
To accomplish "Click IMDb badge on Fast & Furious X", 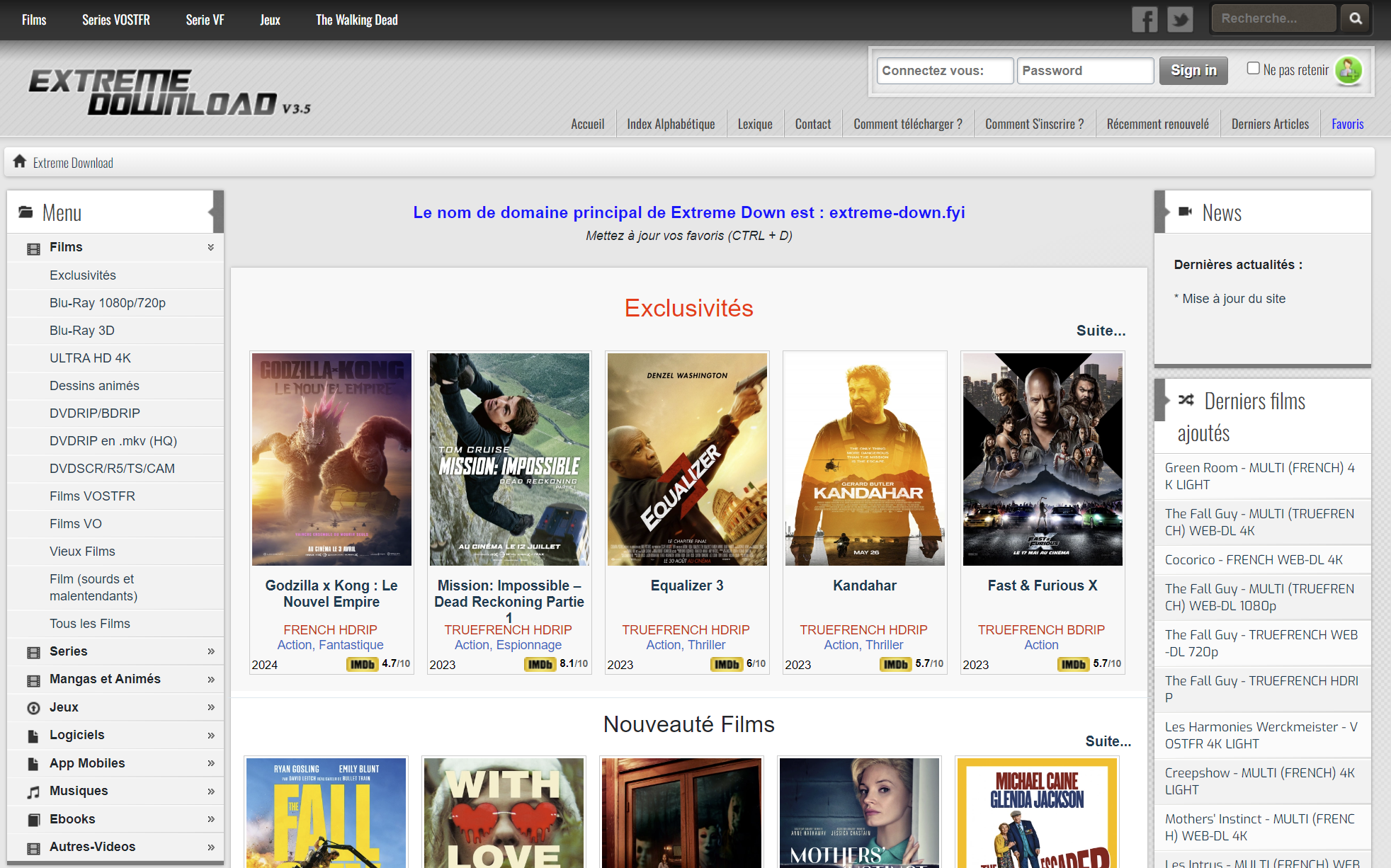I will pyautogui.click(x=1074, y=664).
